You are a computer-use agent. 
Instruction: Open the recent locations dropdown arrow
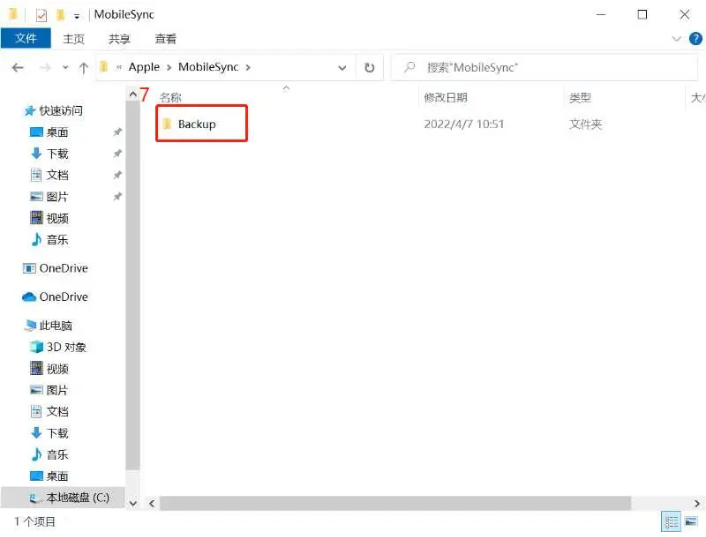pos(65,68)
